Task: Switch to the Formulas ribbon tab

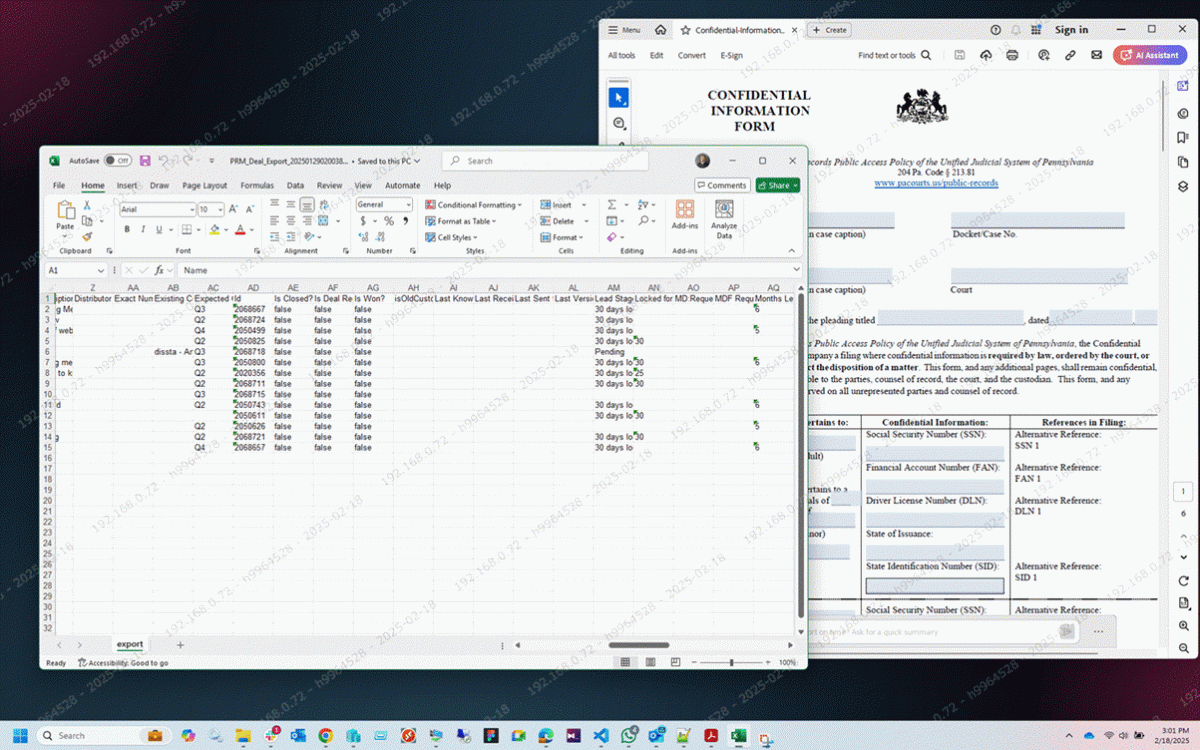Action: tap(257, 185)
